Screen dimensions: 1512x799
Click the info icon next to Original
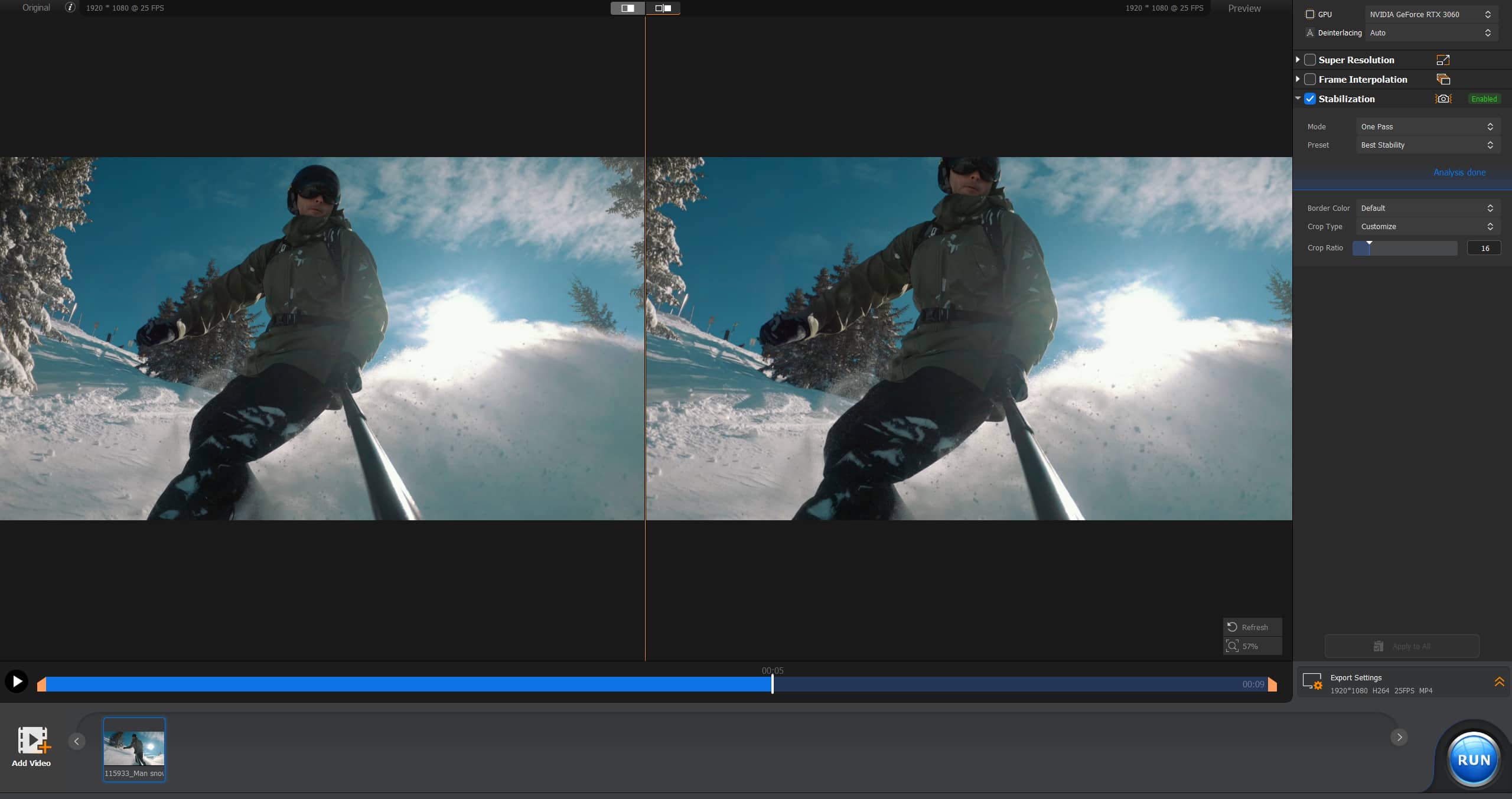tap(70, 8)
